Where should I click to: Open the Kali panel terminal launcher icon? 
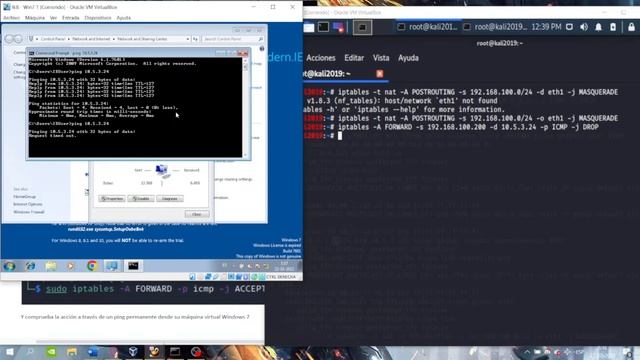pyautogui.click(x=323, y=27)
